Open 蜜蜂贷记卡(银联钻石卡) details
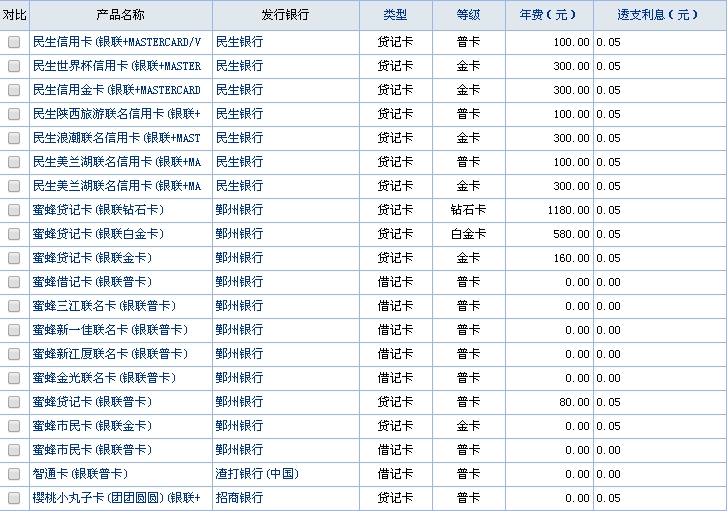 click(x=98, y=210)
